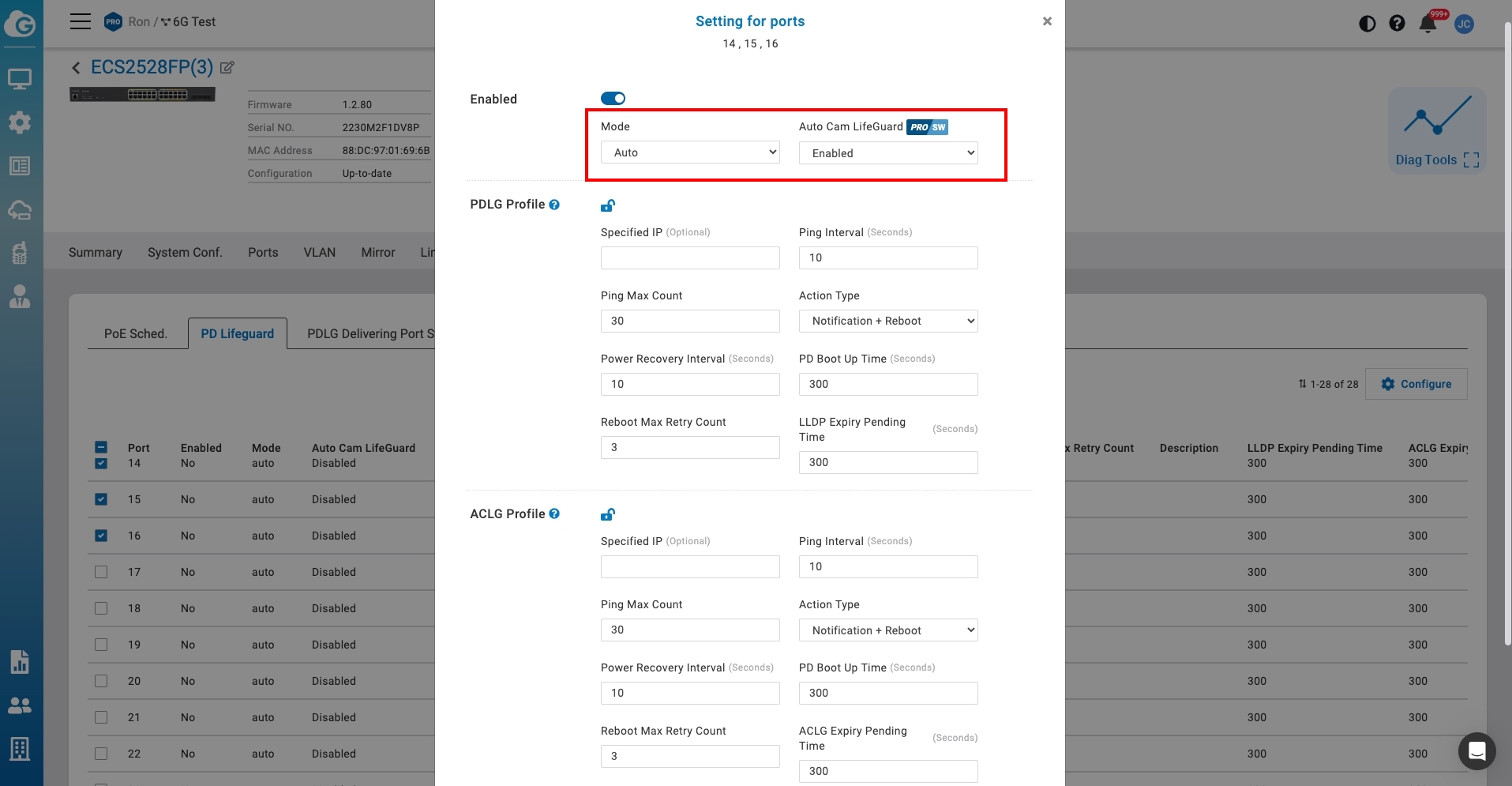Open the PDLG Profile help tooltip icon

[x=554, y=205]
